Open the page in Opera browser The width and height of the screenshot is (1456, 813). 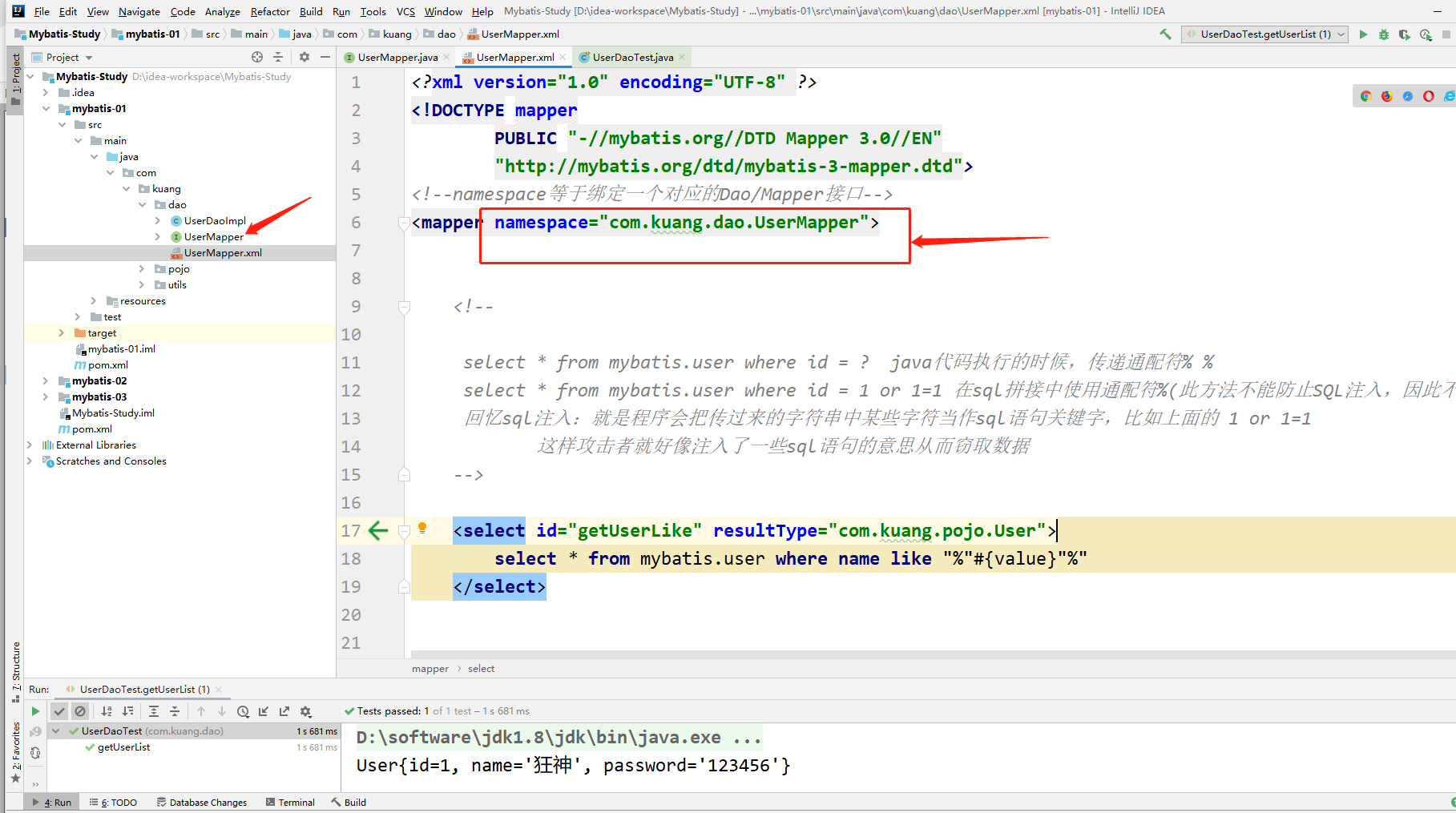tap(1429, 96)
